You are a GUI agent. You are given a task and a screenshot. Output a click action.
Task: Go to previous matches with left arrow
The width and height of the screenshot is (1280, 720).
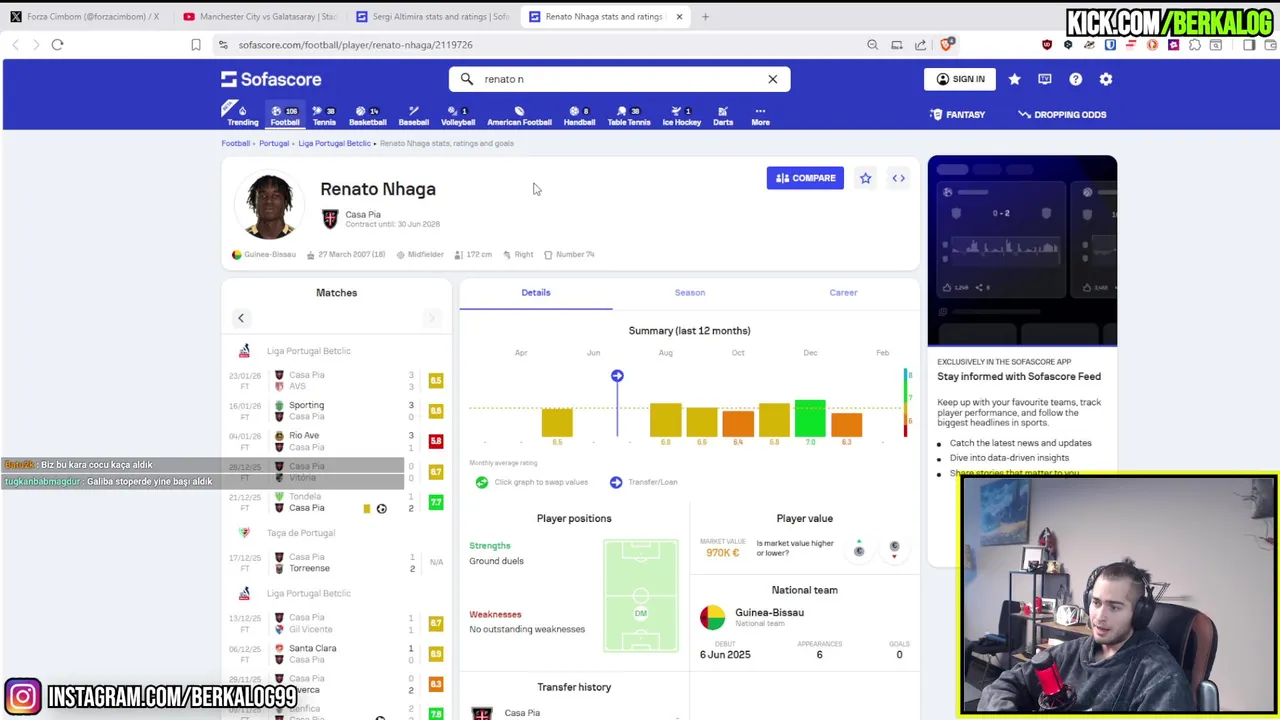tap(240, 318)
